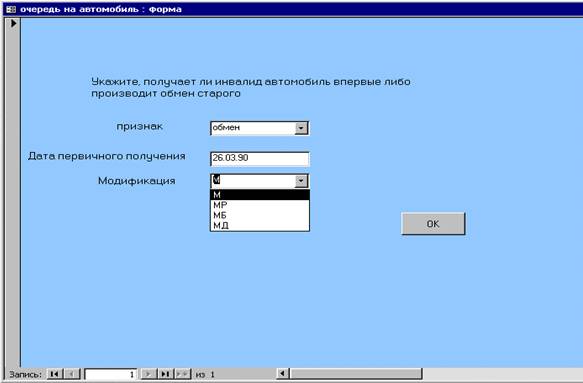Click the horizontal scrollbar thumb
The height and width of the screenshot is (383, 583).
click(x=356, y=373)
